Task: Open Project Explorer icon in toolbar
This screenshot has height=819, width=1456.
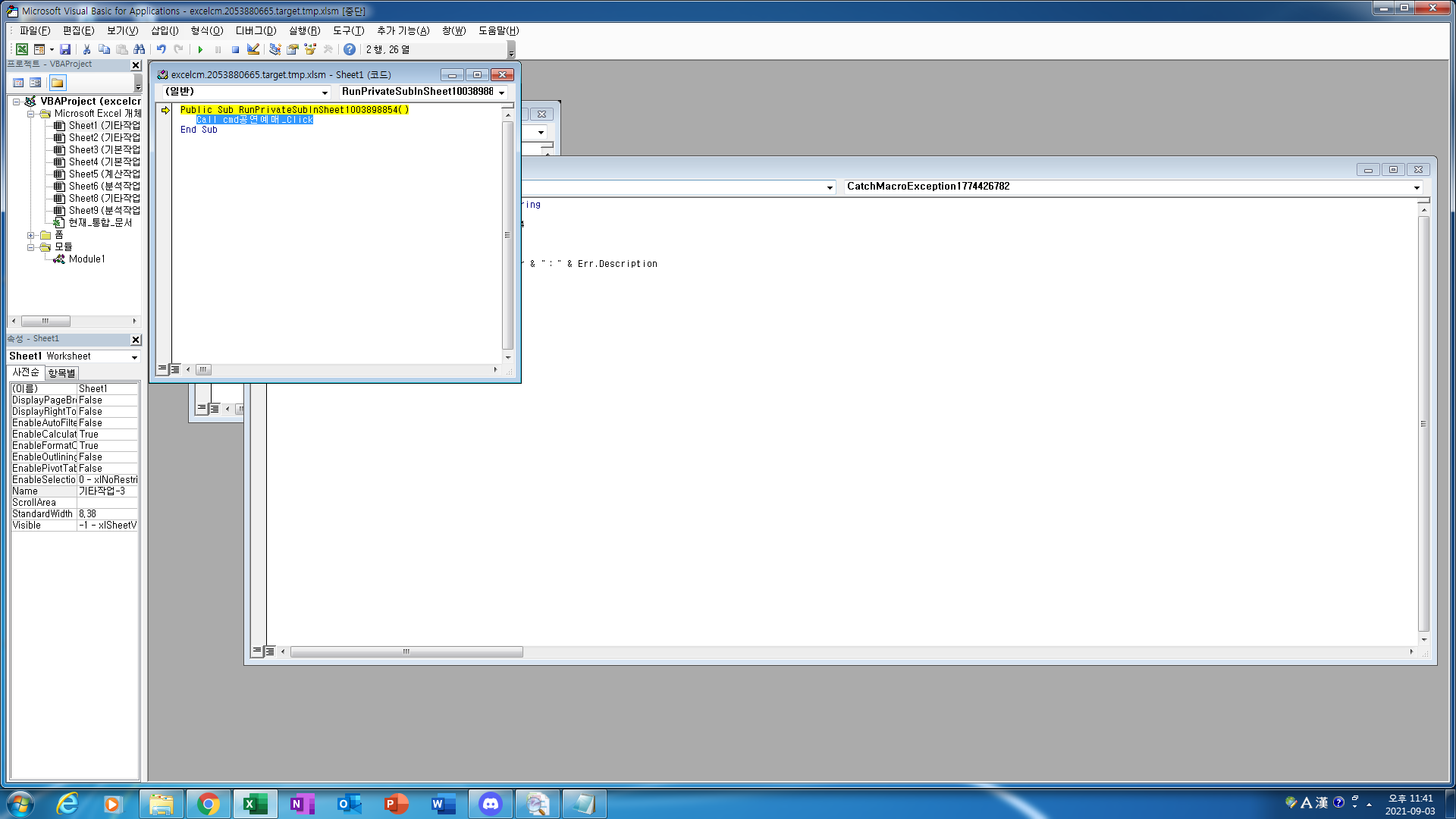Action: pos(275,49)
